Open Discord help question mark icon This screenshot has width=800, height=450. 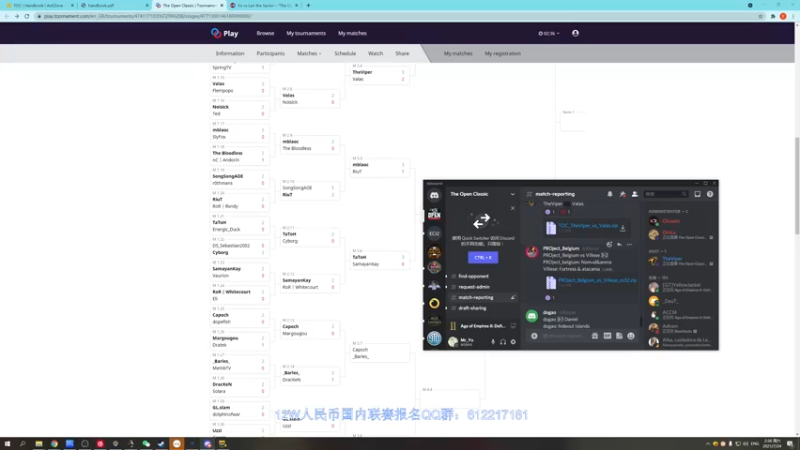pyautogui.click(x=710, y=194)
